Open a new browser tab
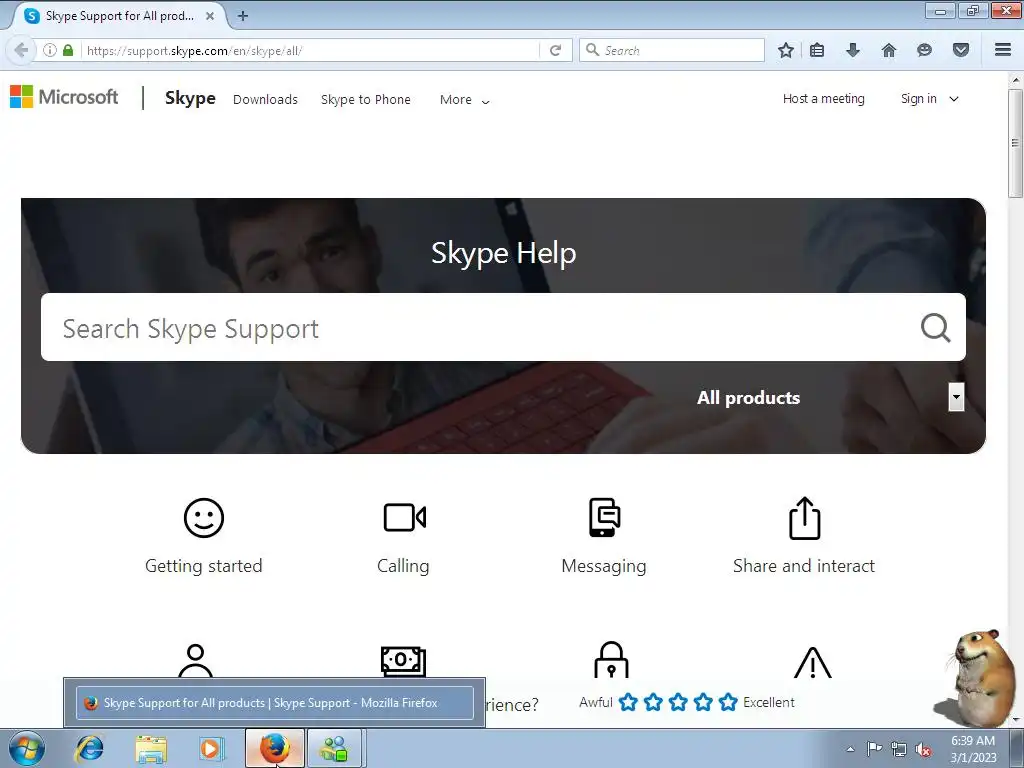Screen dimensions: 1024x768 tap(243, 16)
